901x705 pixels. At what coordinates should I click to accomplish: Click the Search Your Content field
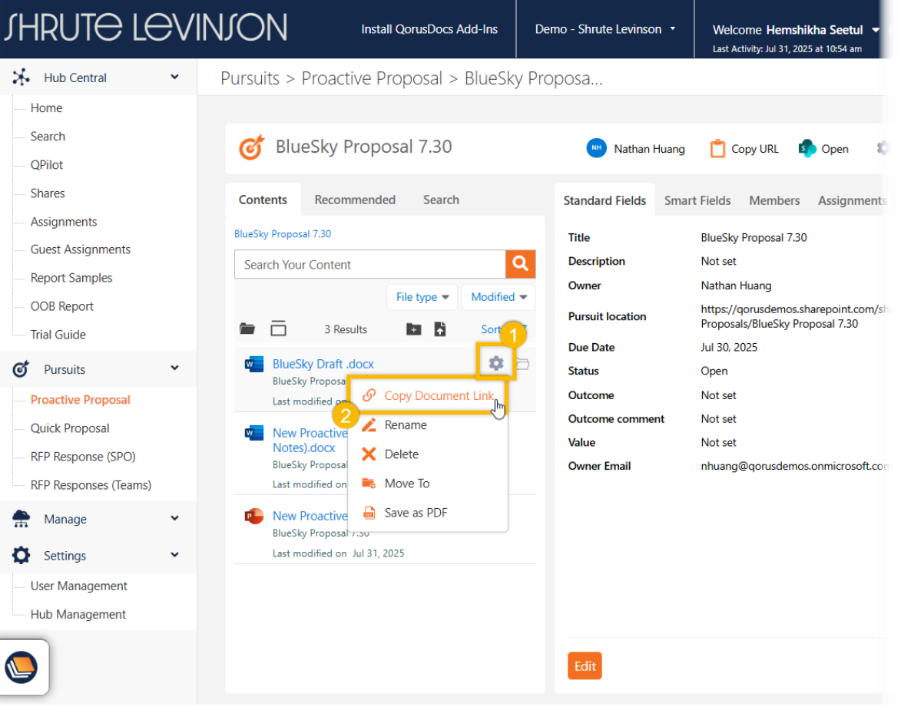pyautogui.click(x=369, y=264)
